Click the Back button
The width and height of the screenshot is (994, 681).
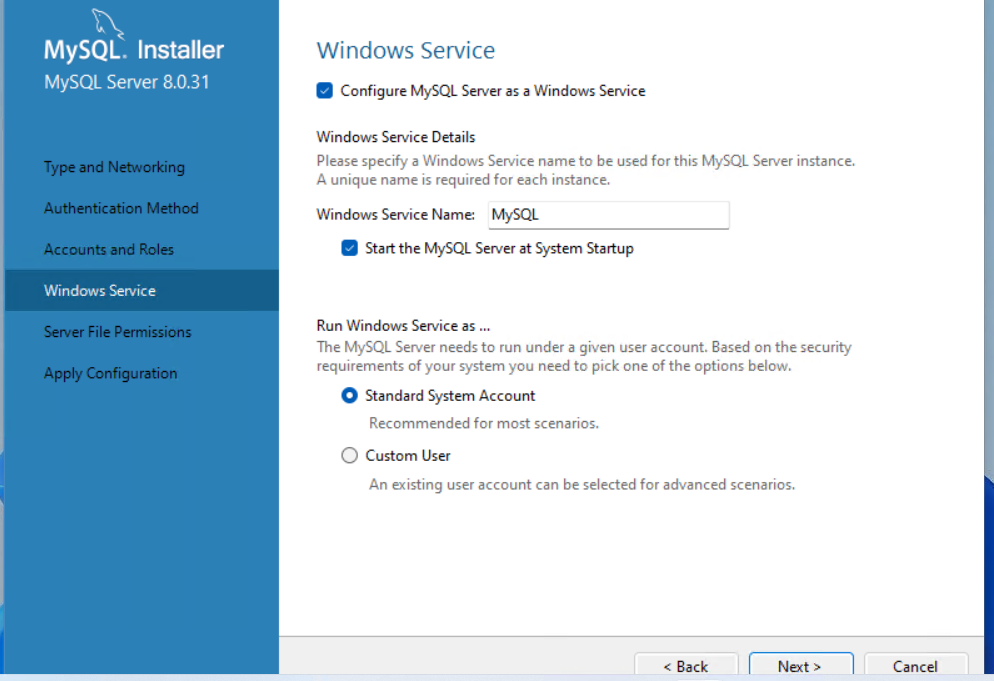pos(686,665)
